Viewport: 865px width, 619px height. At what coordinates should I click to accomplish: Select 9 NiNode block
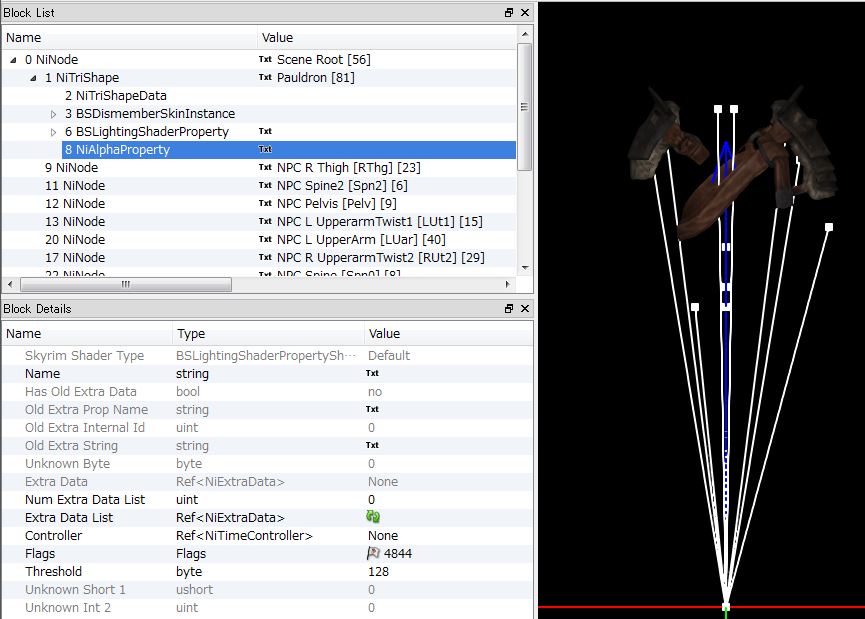coord(71,168)
